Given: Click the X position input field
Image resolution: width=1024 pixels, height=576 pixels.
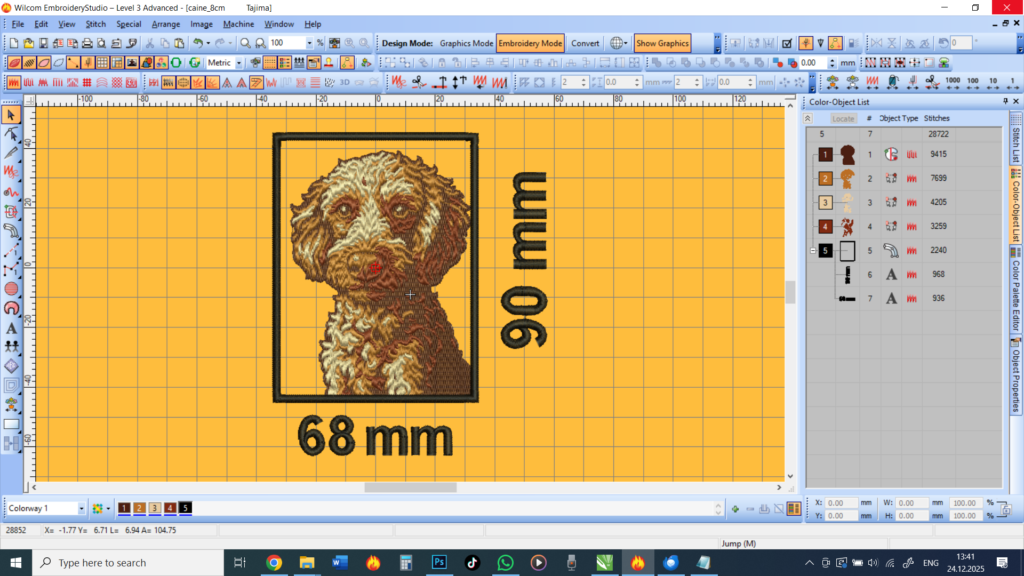Looking at the screenshot, I should tap(841, 503).
